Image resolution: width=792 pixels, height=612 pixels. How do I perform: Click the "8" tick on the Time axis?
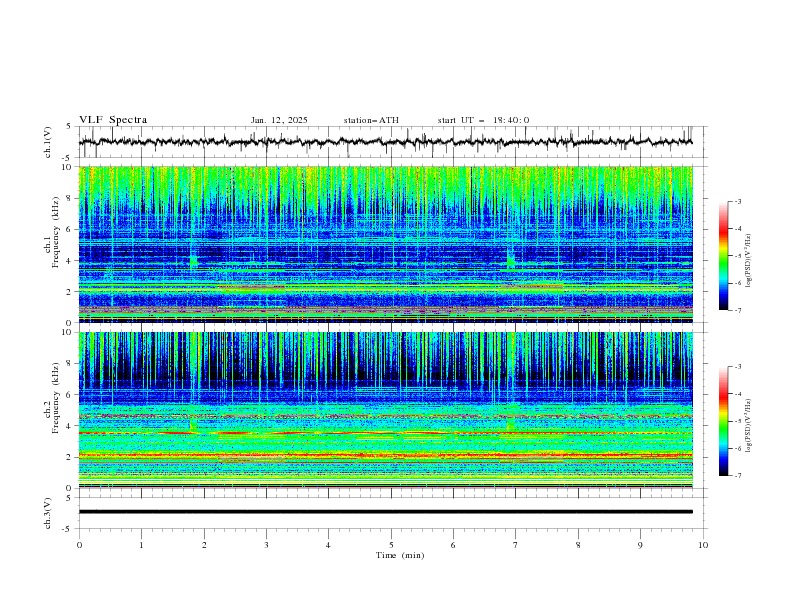pos(578,545)
